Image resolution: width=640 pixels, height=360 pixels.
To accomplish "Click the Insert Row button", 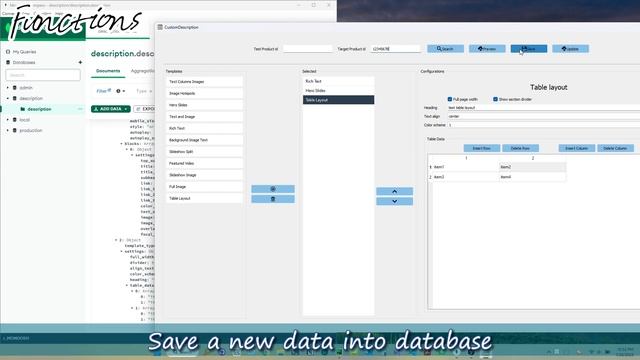I will (482, 148).
